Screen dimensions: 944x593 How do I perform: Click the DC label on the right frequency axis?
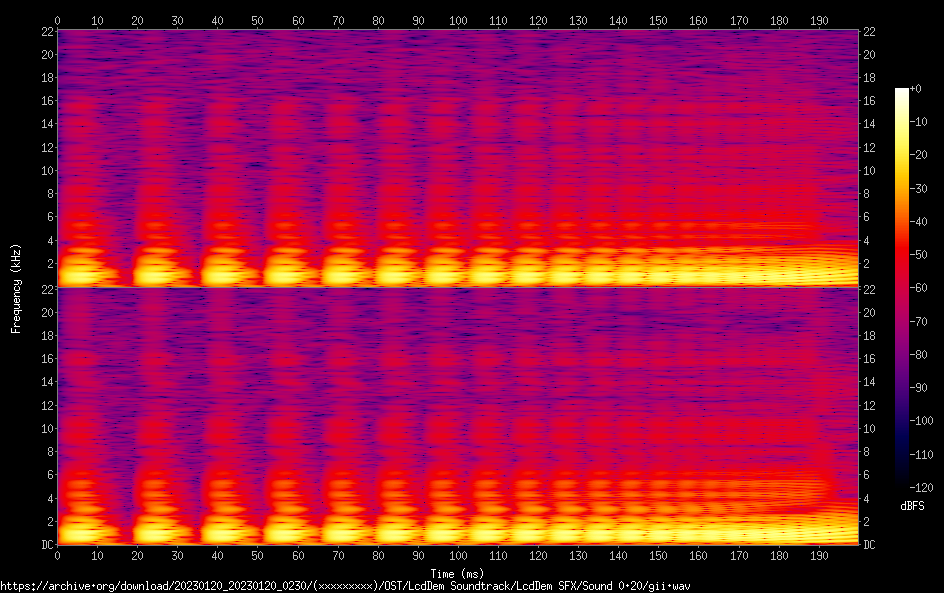point(870,545)
